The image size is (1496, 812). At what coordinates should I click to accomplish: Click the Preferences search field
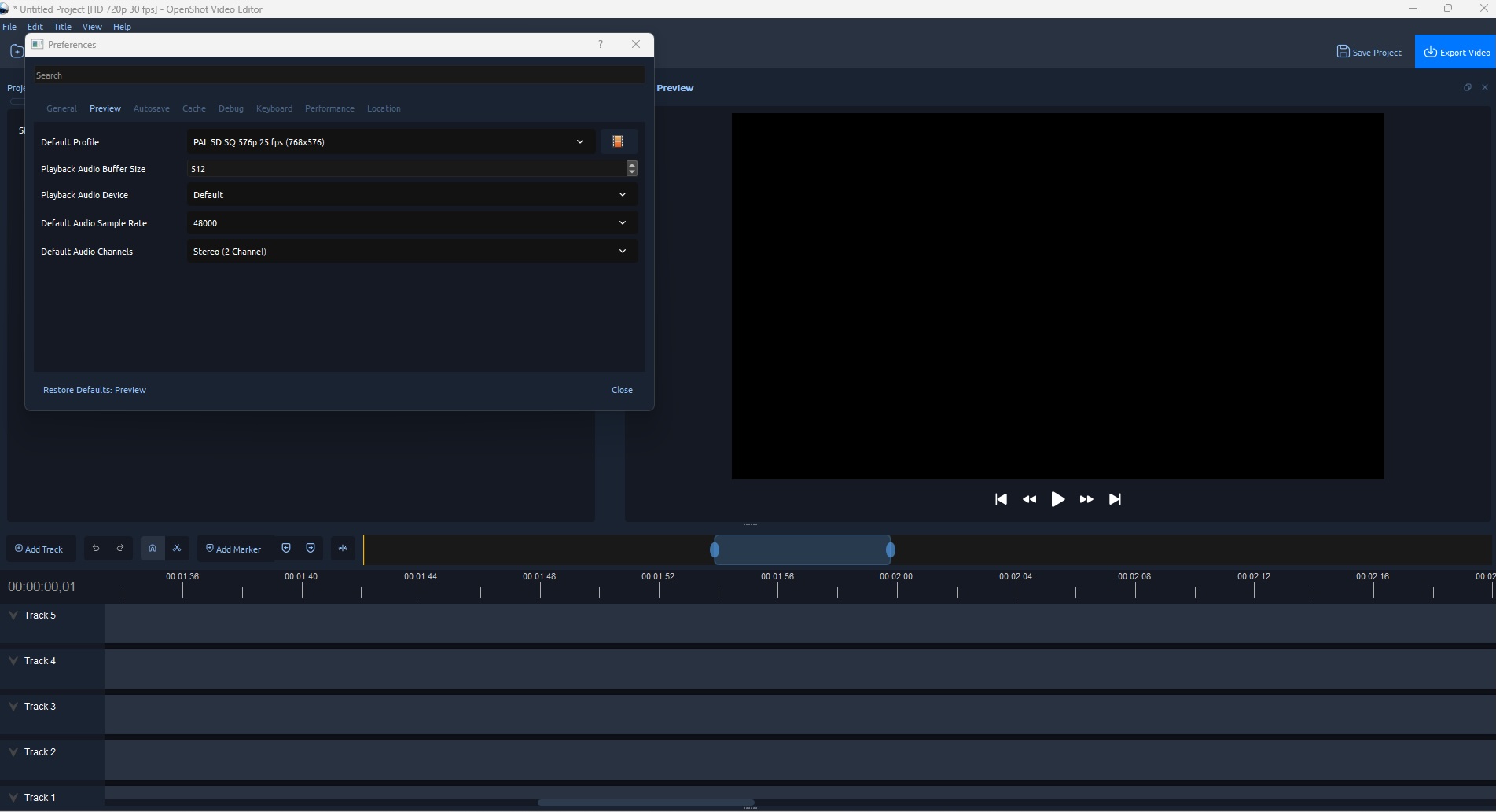339,75
